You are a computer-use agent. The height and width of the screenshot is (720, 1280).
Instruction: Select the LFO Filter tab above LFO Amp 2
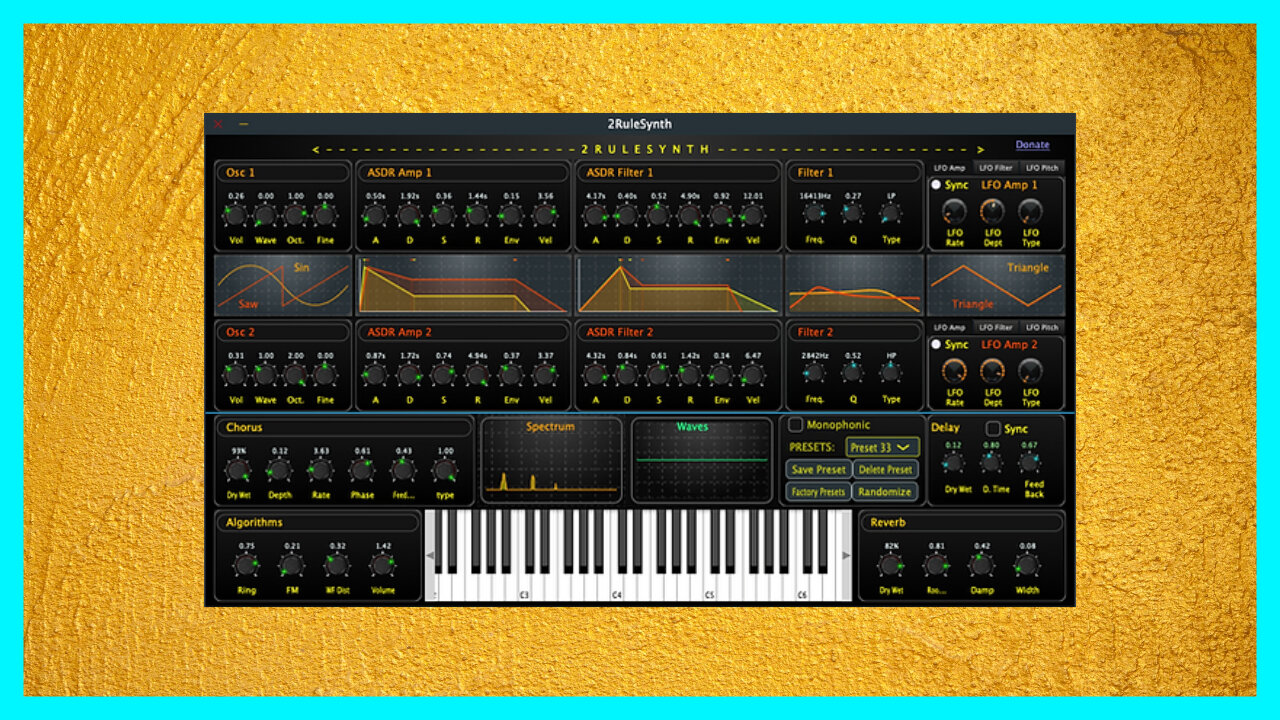tap(996, 327)
